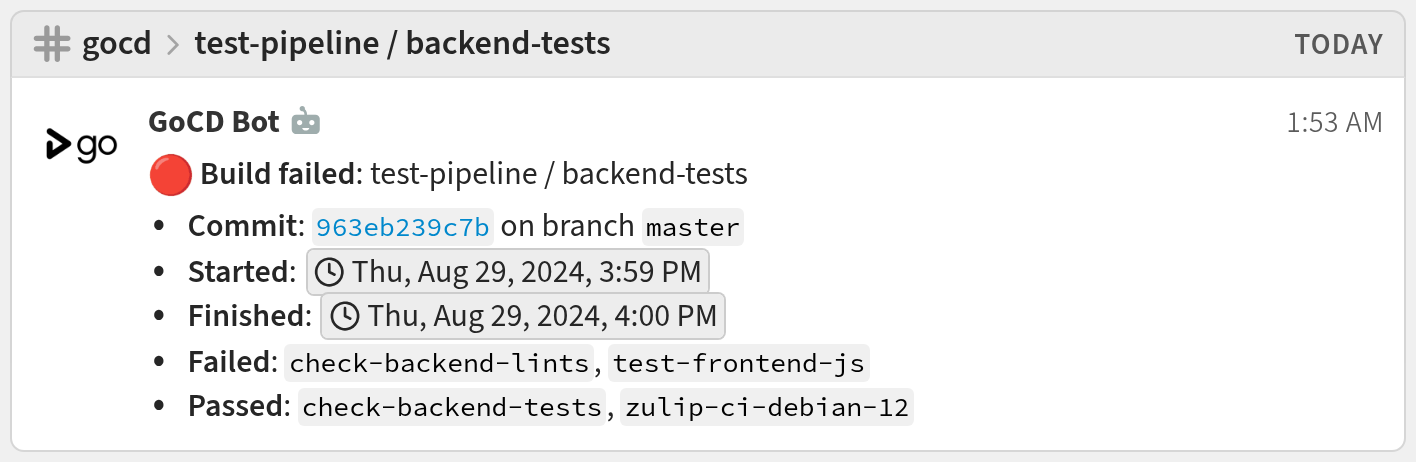Click the hash channel icon beside gocd
Image resolution: width=1416 pixels, height=462 pixels.
[52, 44]
